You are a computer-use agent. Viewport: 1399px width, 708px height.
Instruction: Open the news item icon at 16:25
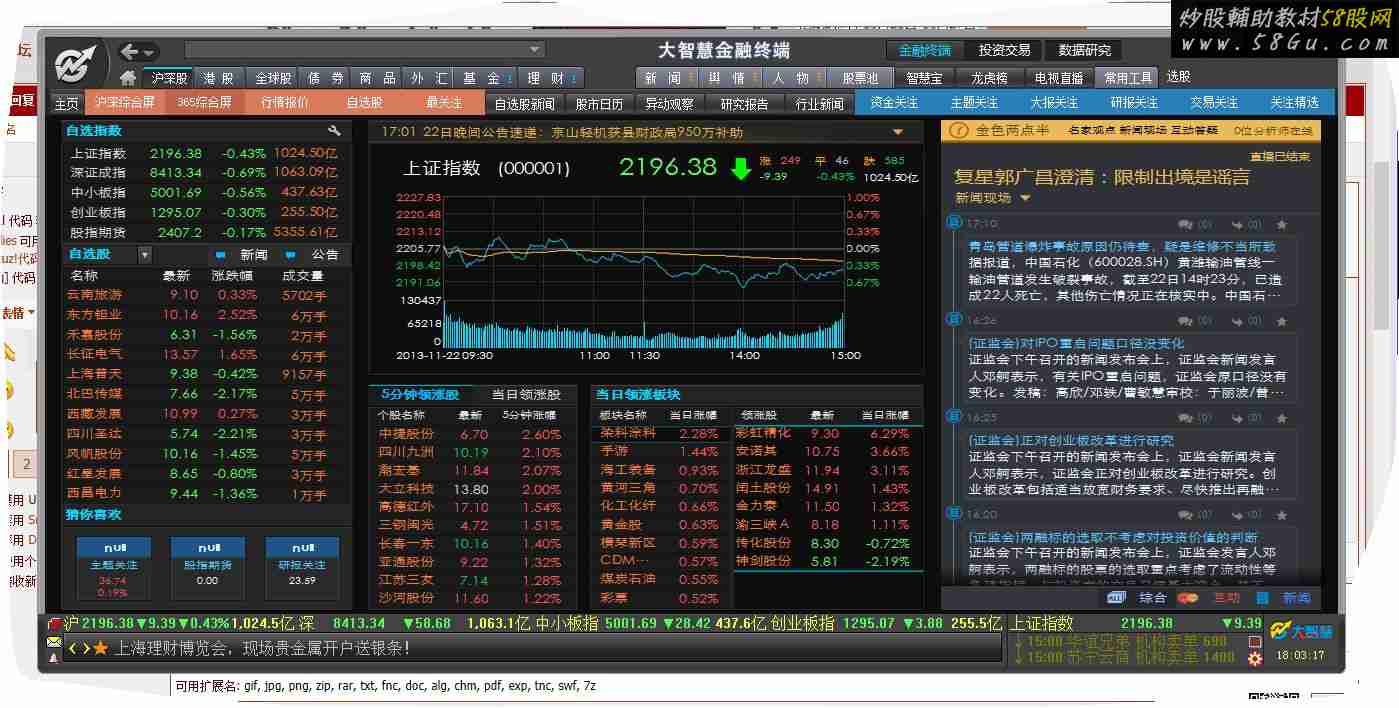tap(955, 417)
